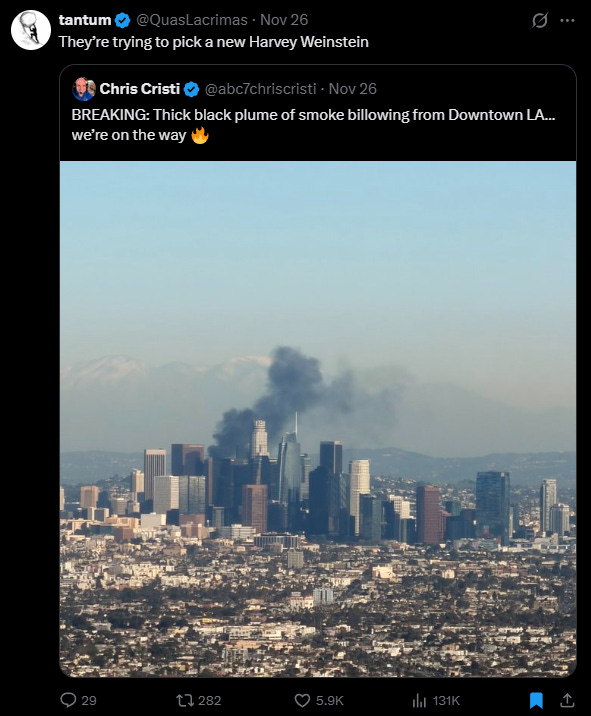591x716 pixels.
Task: Open the Nov 26 timestamp of tantum's post
Action: [x=284, y=20]
